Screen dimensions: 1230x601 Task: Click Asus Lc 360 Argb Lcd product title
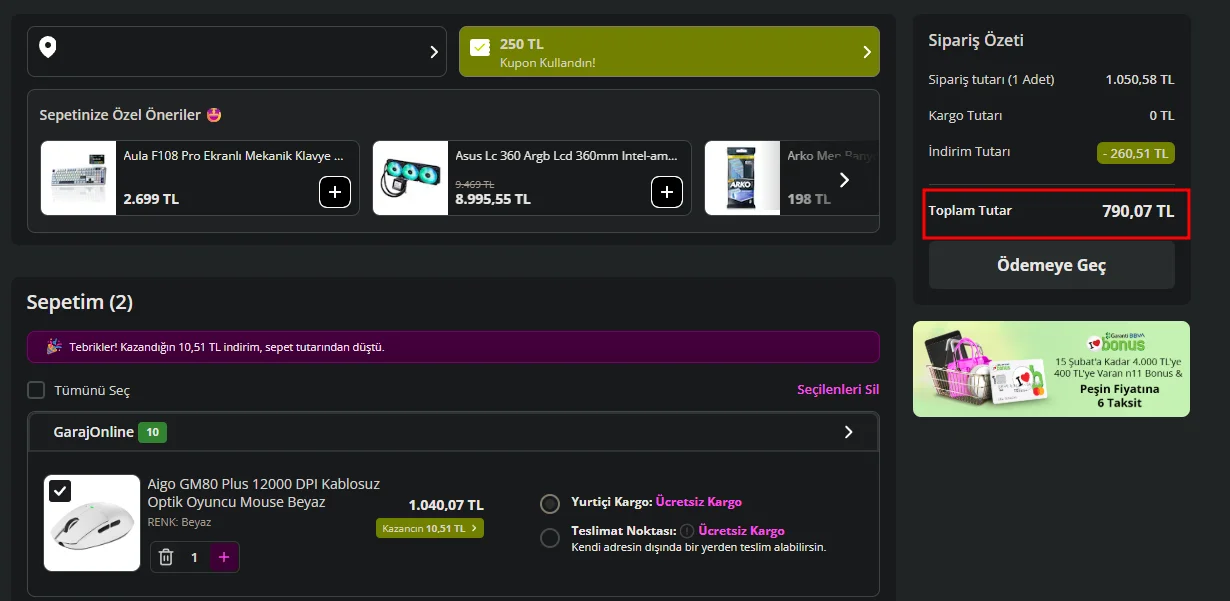pyautogui.click(x=566, y=156)
